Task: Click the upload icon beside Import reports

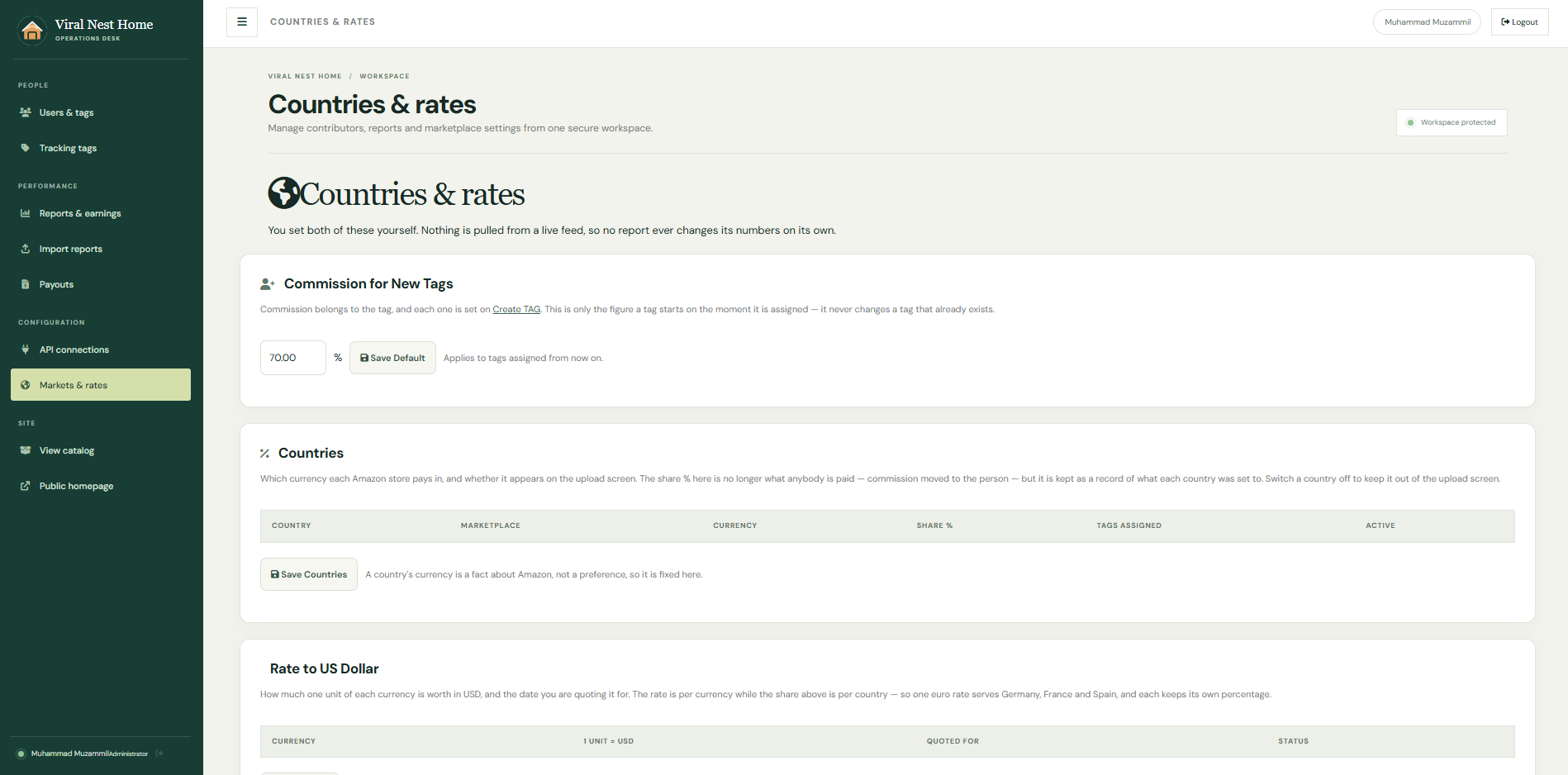Action: coord(26,249)
